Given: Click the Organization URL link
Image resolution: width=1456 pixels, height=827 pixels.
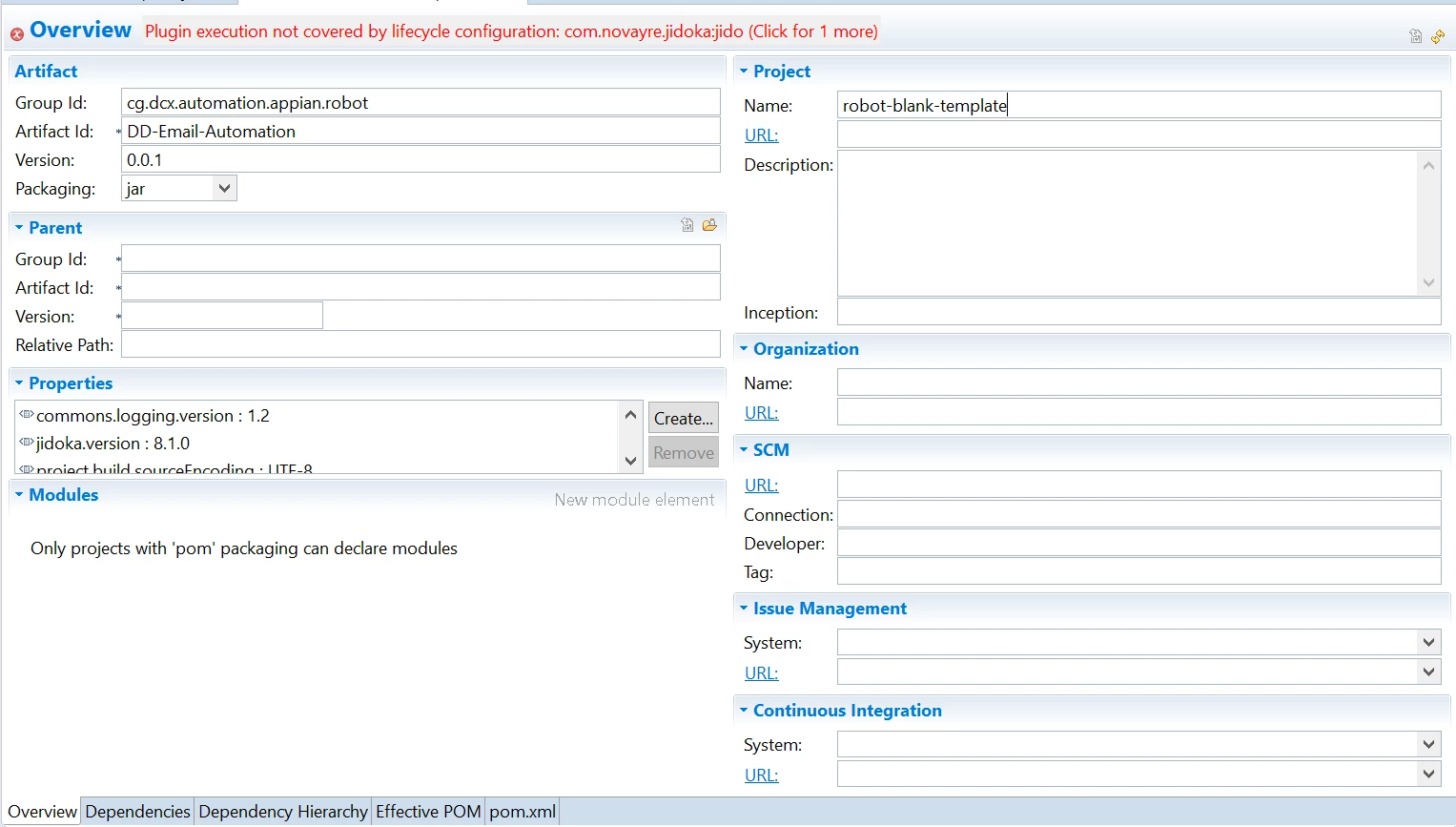Looking at the screenshot, I should click(761, 413).
